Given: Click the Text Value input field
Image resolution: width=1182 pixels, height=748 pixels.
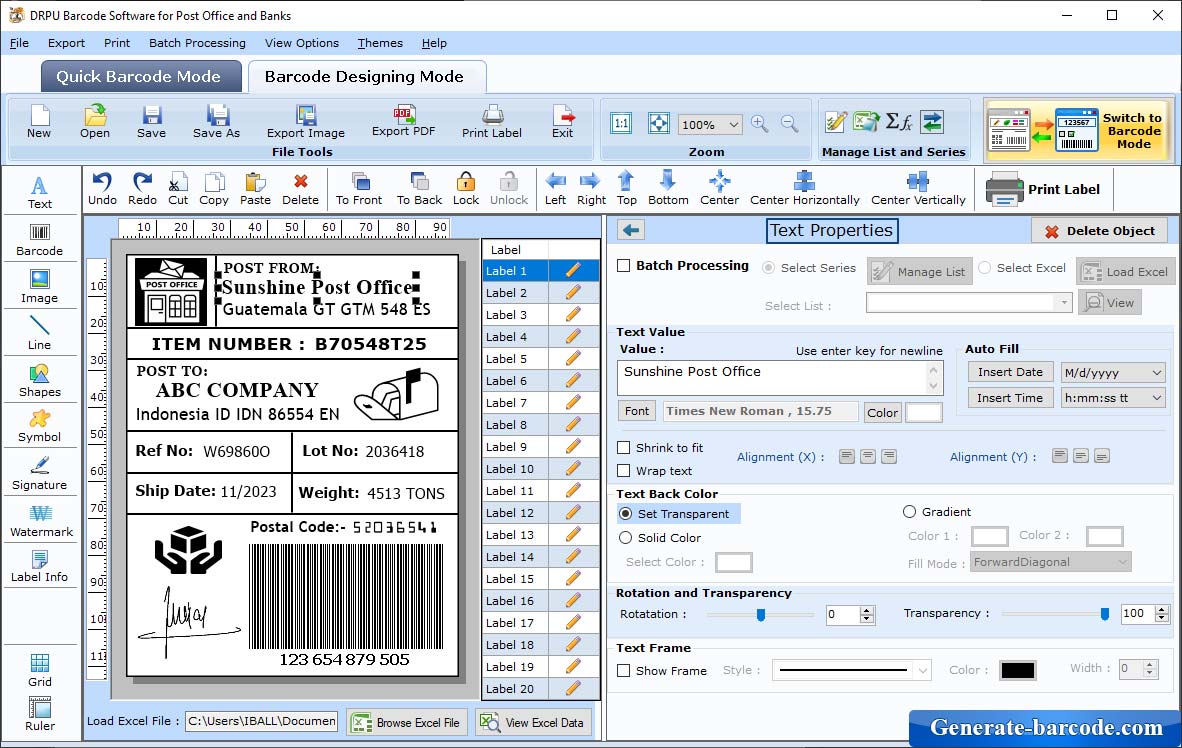Looking at the screenshot, I should 779,377.
